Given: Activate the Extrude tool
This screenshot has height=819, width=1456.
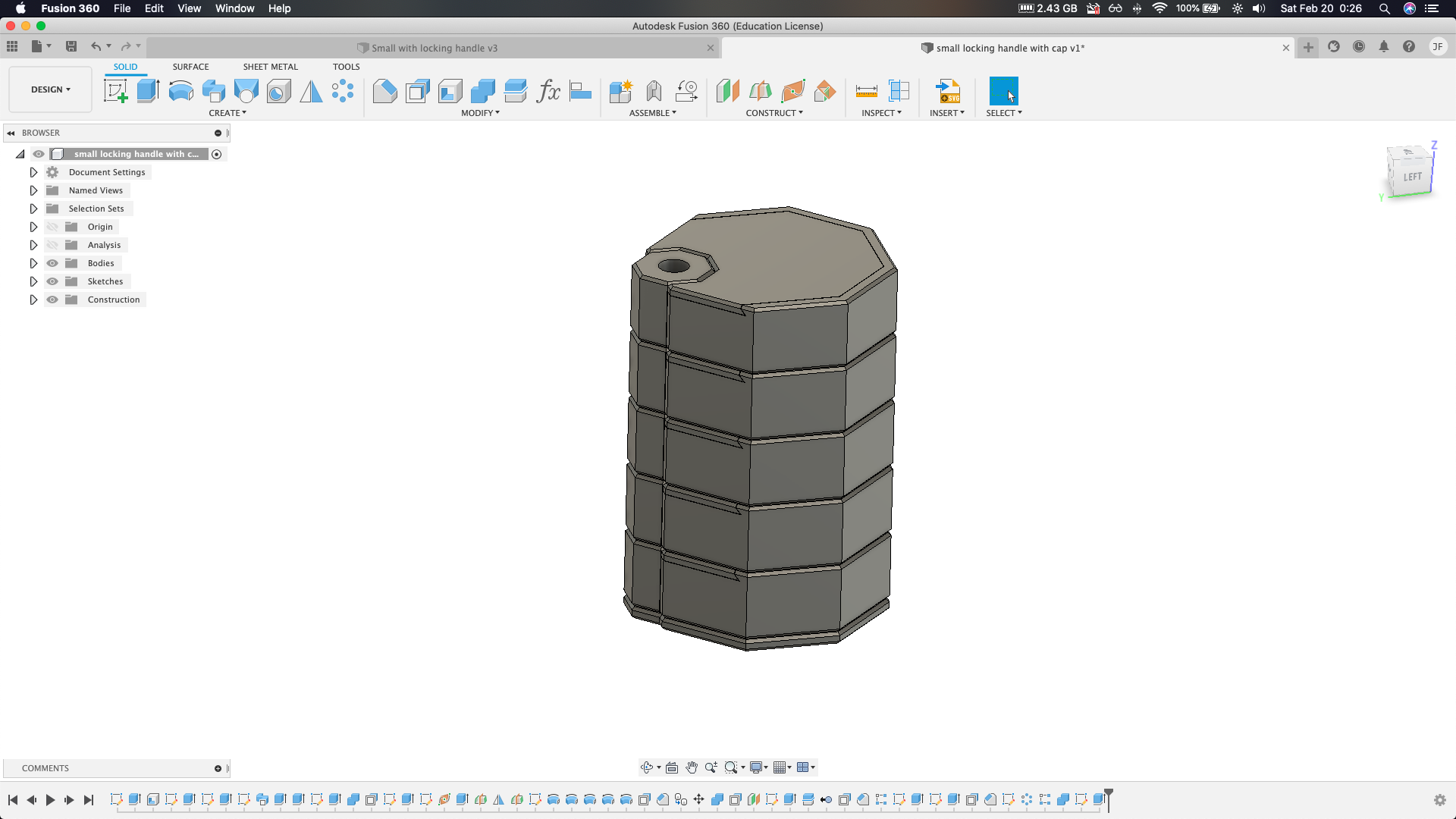Looking at the screenshot, I should (x=147, y=90).
